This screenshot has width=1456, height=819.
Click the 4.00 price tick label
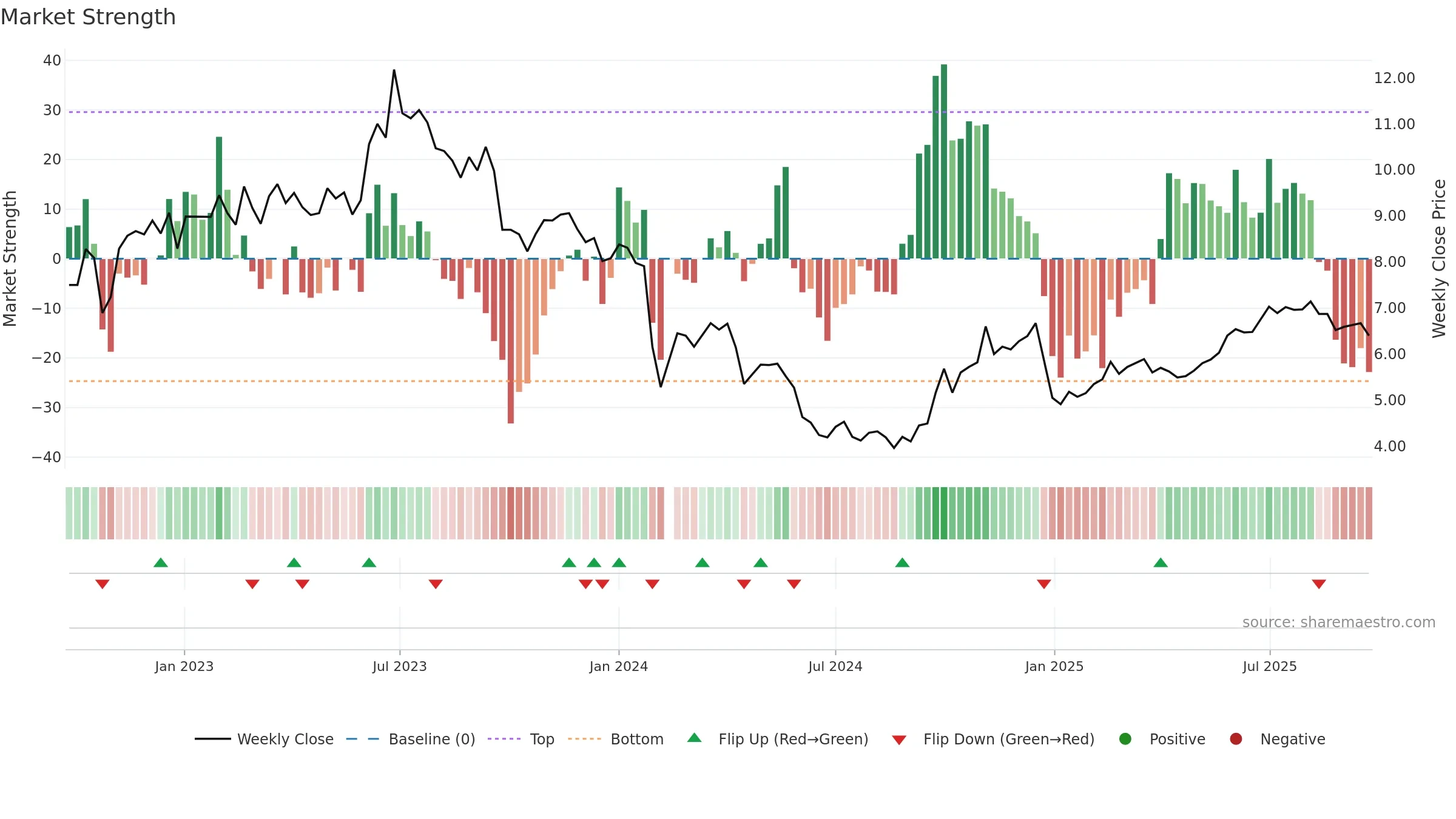(1390, 447)
